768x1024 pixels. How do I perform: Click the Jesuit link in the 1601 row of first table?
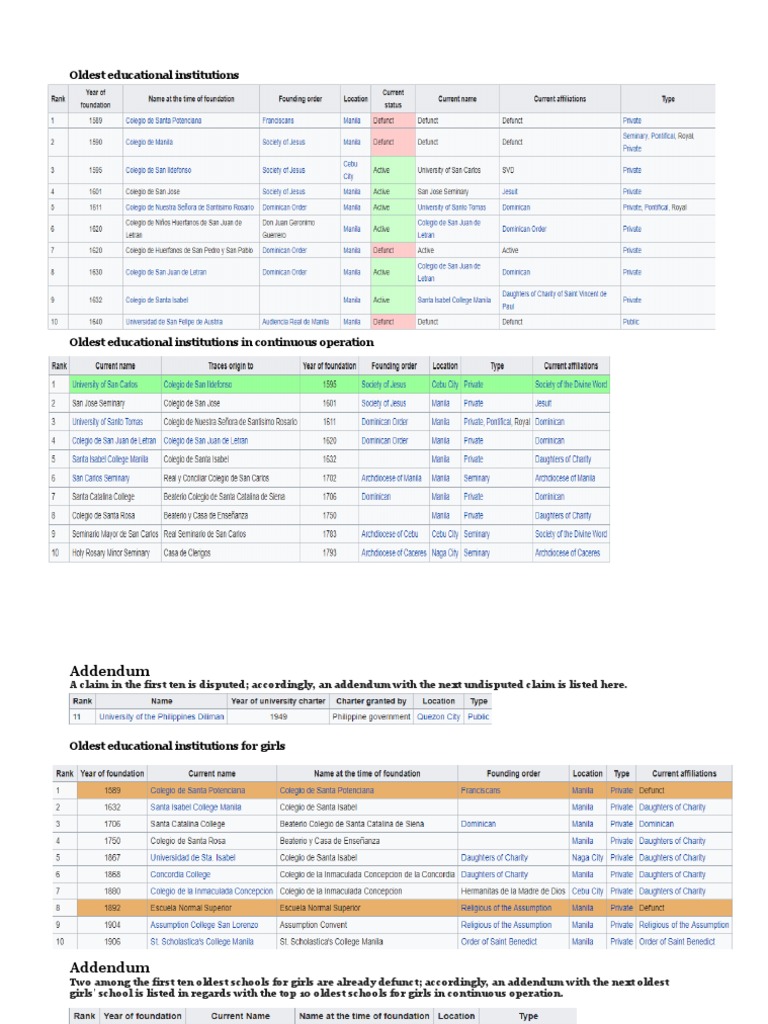point(509,191)
